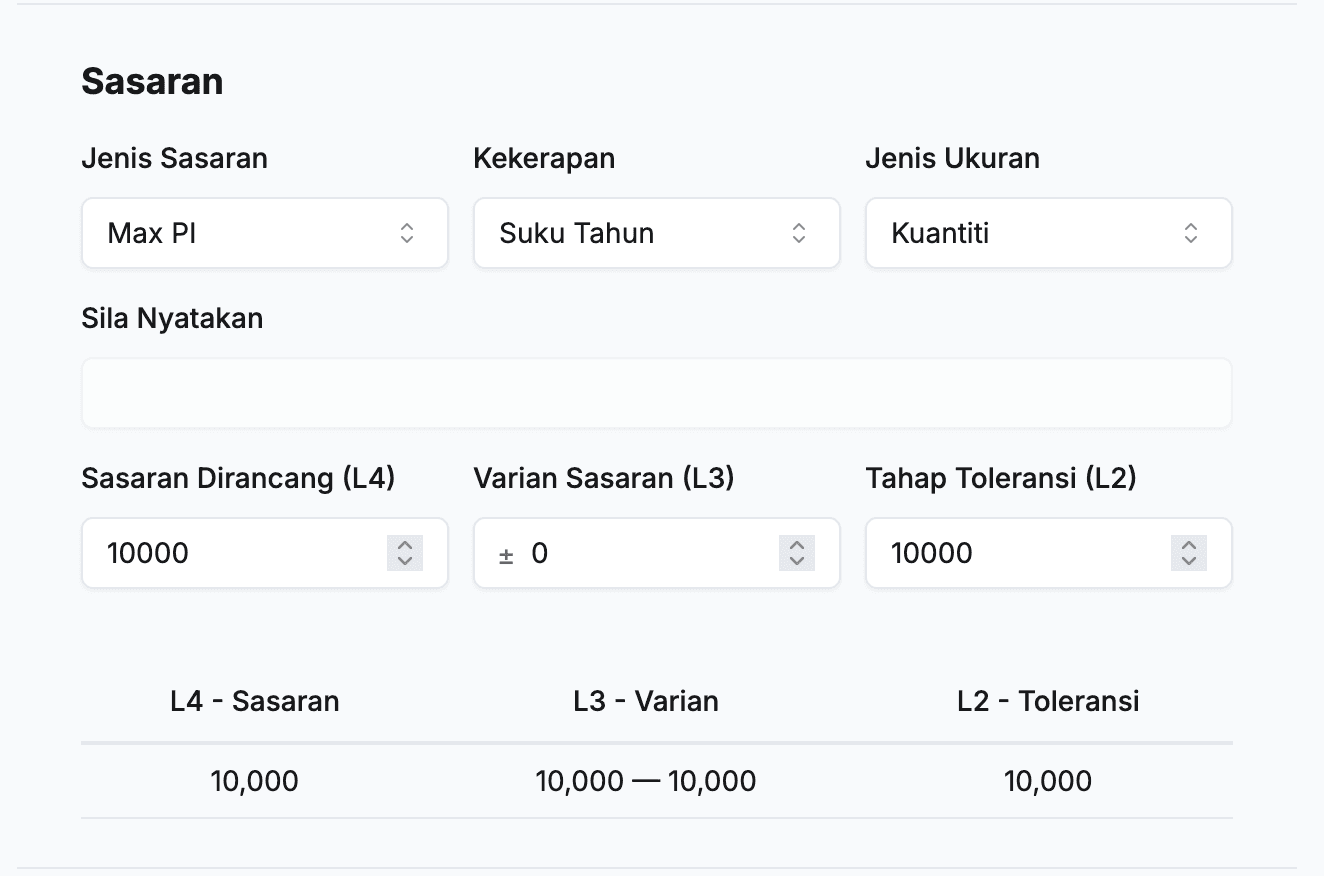The width and height of the screenshot is (1324, 876).
Task: Select the 10,000 — 10,000 range cell
Action: (646, 781)
